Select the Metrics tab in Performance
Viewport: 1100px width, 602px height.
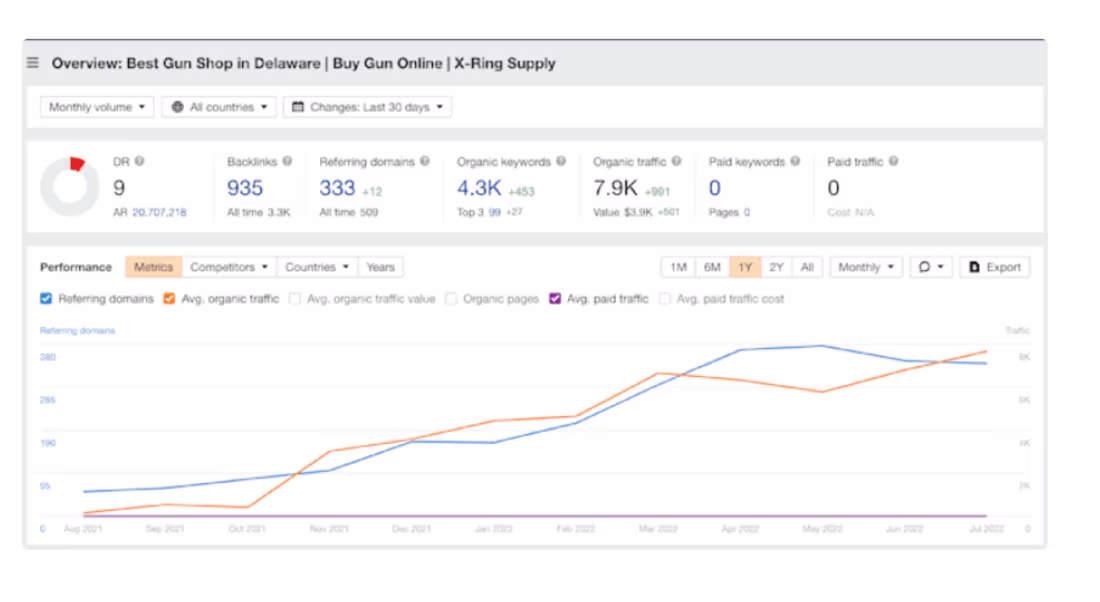coord(152,267)
